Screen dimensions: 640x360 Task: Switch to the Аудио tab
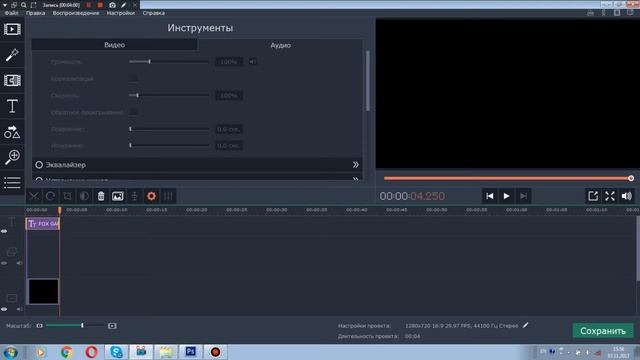[x=280, y=45]
